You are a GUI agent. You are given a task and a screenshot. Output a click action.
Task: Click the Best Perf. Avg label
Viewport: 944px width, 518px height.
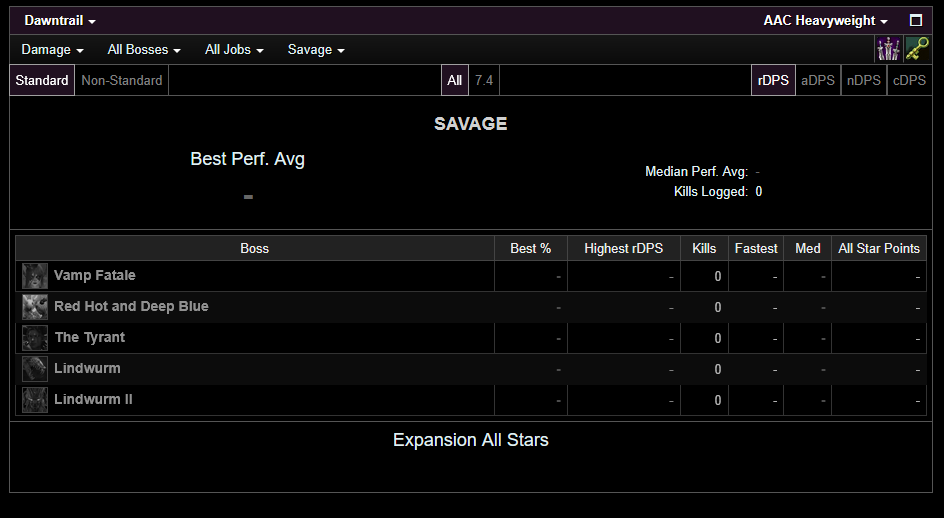pos(247,159)
